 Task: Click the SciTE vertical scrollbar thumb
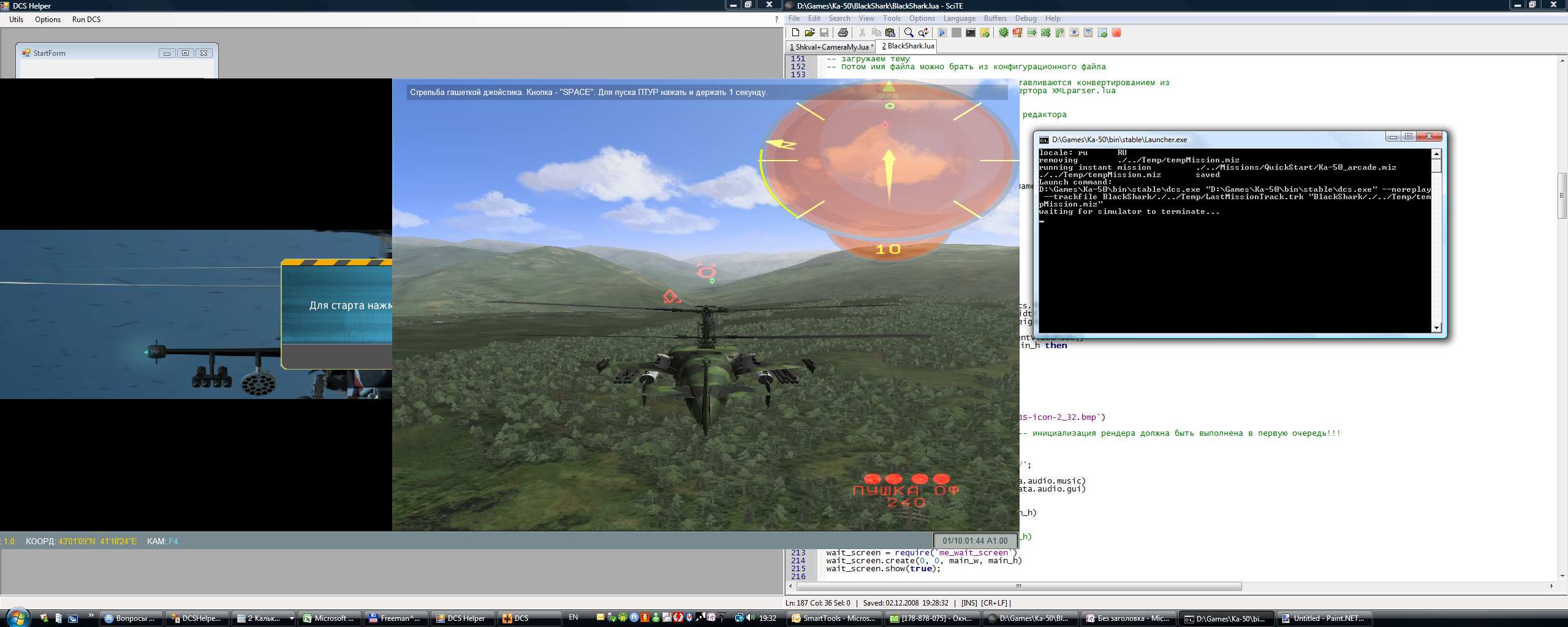point(1562,196)
